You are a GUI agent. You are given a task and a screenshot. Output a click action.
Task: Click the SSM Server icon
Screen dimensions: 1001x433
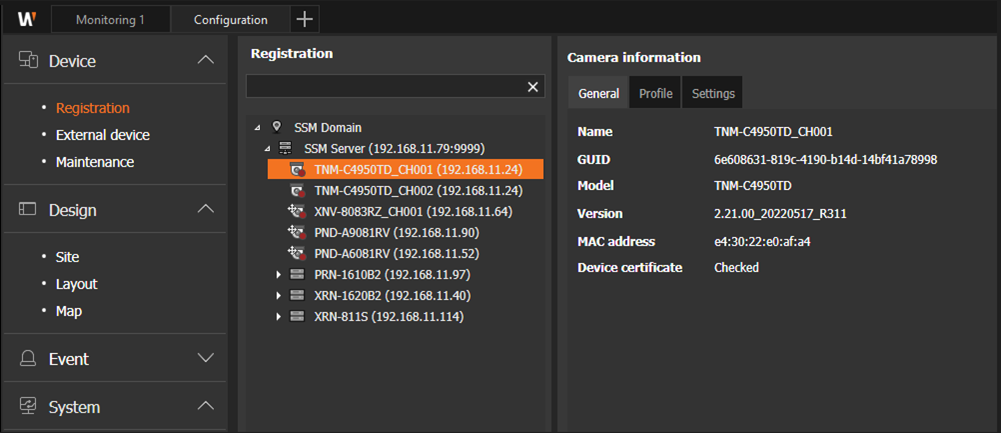click(285, 148)
